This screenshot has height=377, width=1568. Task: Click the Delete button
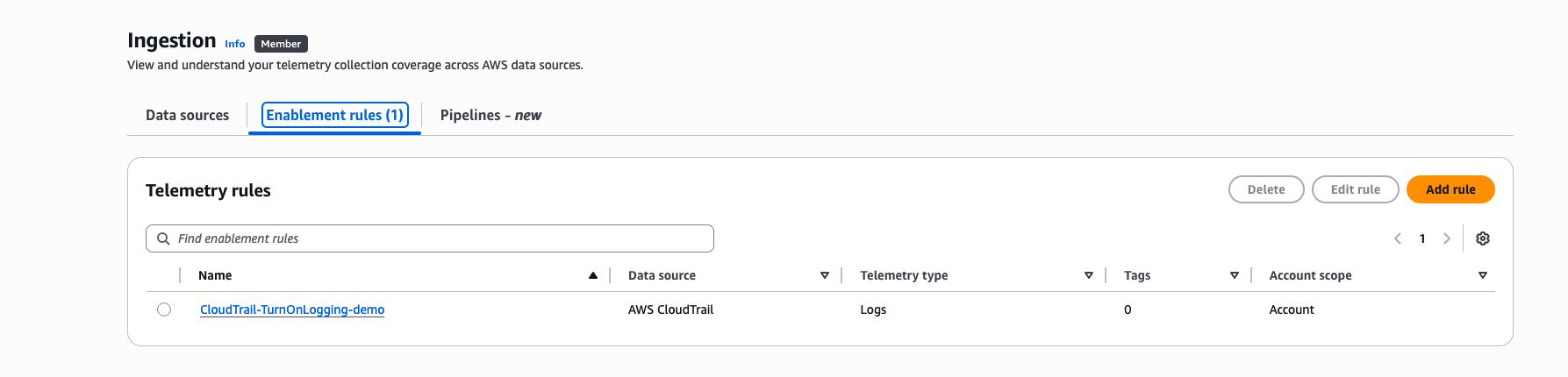click(1266, 189)
